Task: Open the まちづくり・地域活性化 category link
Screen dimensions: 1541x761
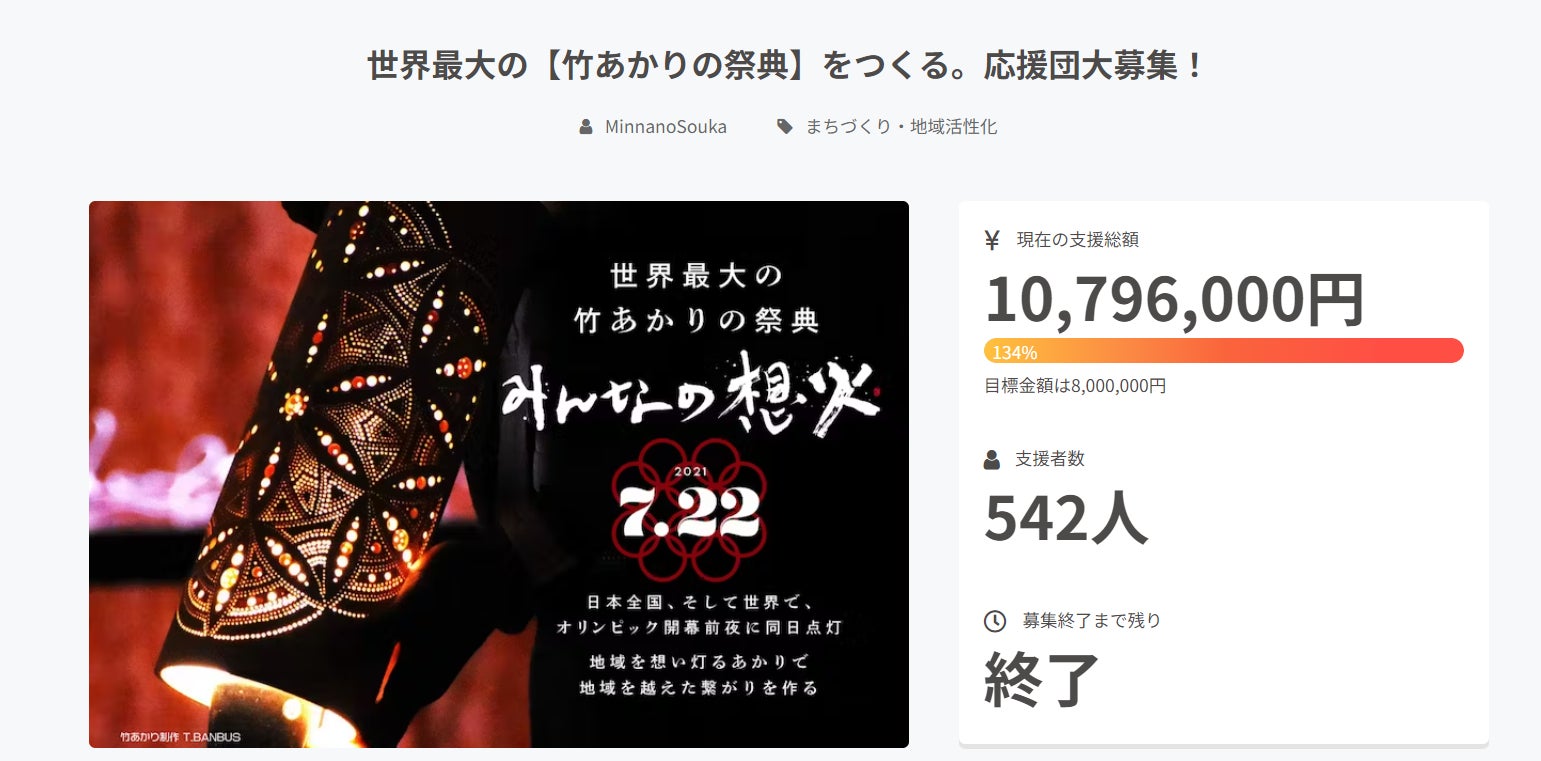Action: (x=901, y=127)
